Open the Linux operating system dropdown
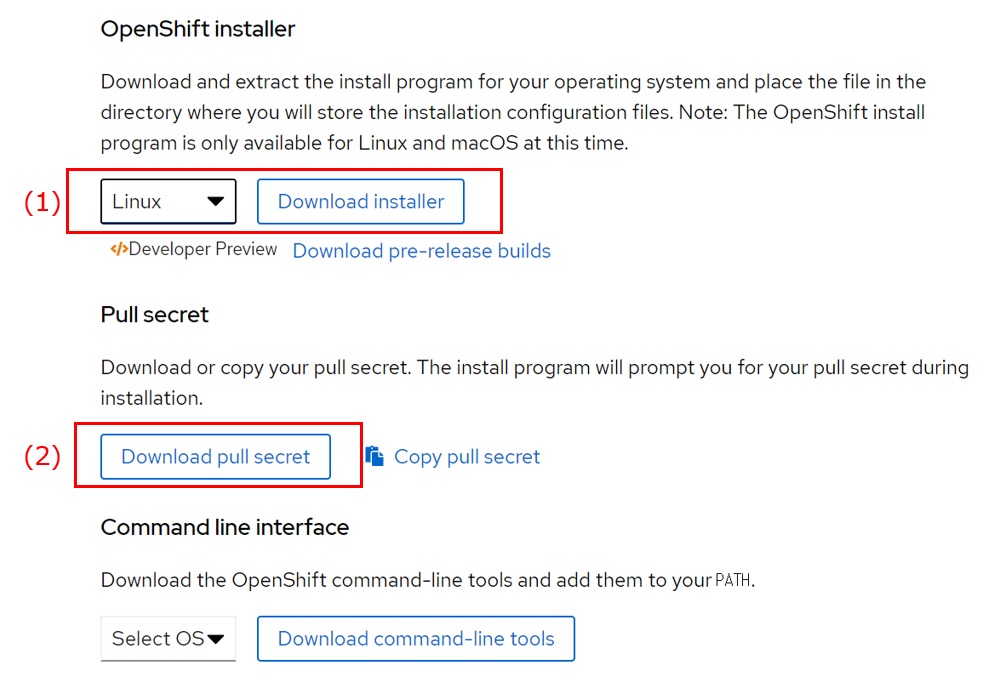This screenshot has width=999, height=676. 167,201
